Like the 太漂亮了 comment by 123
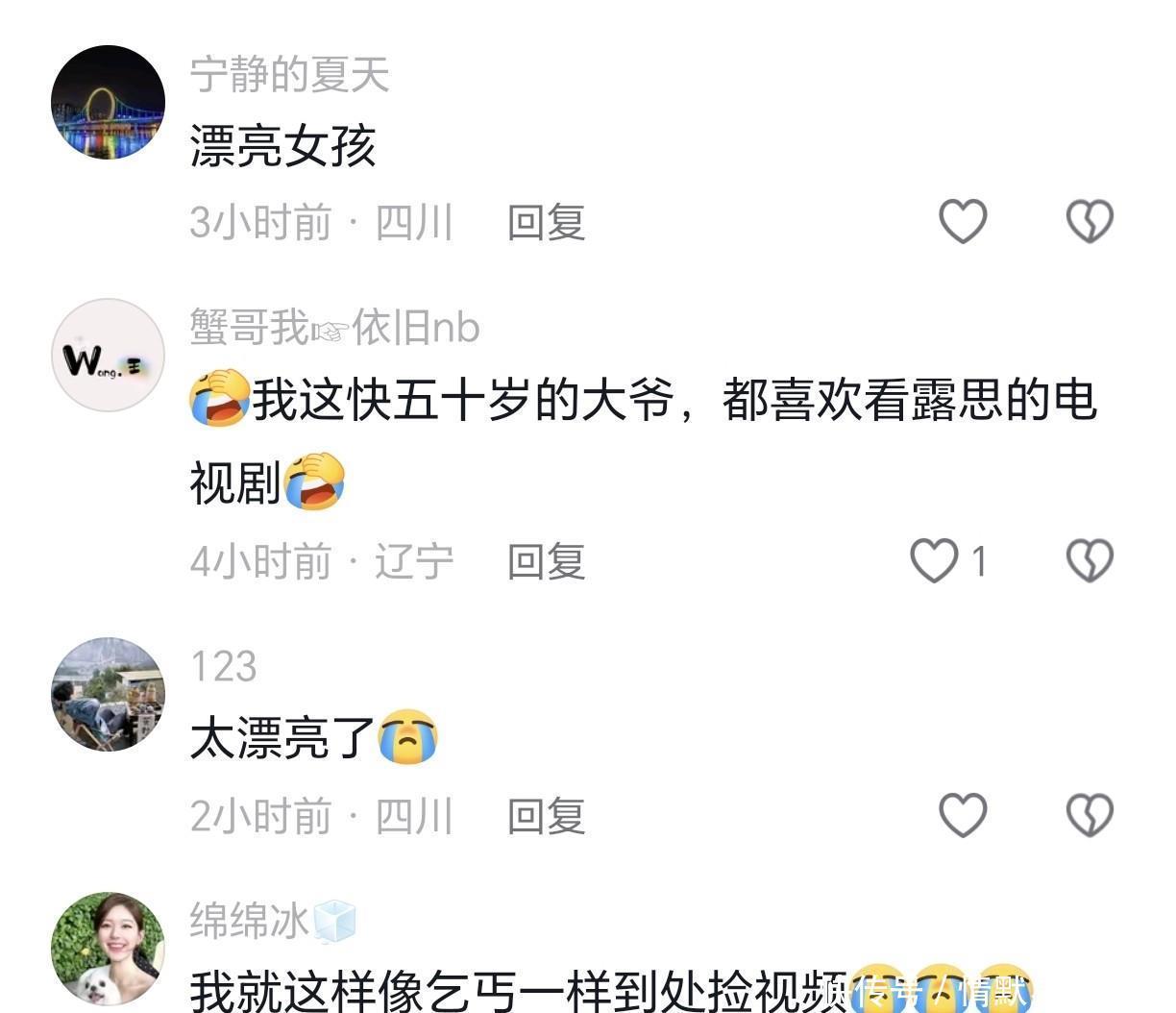 pyautogui.click(x=963, y=815)
